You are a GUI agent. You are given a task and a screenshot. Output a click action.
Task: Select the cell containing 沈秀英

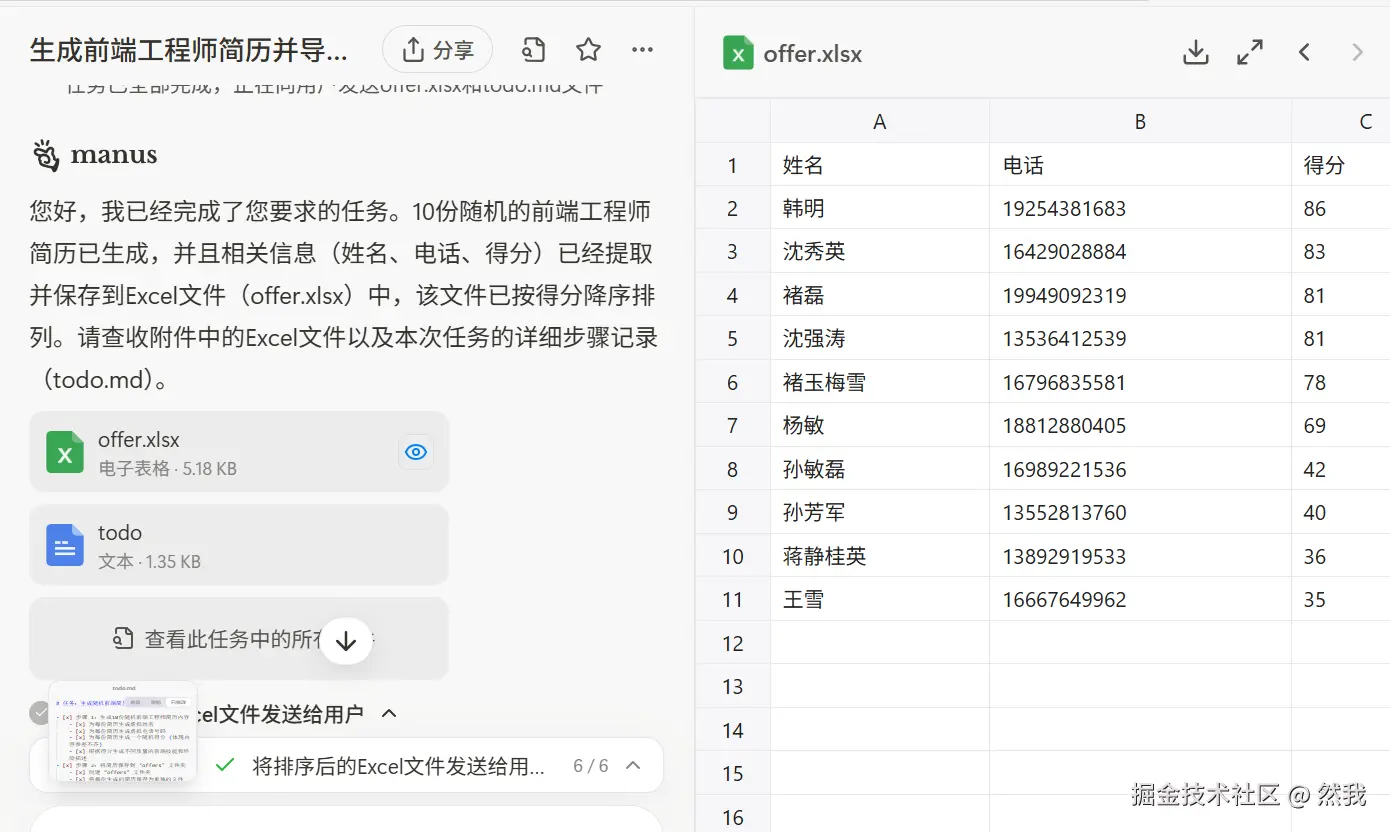tap(880, 252)
